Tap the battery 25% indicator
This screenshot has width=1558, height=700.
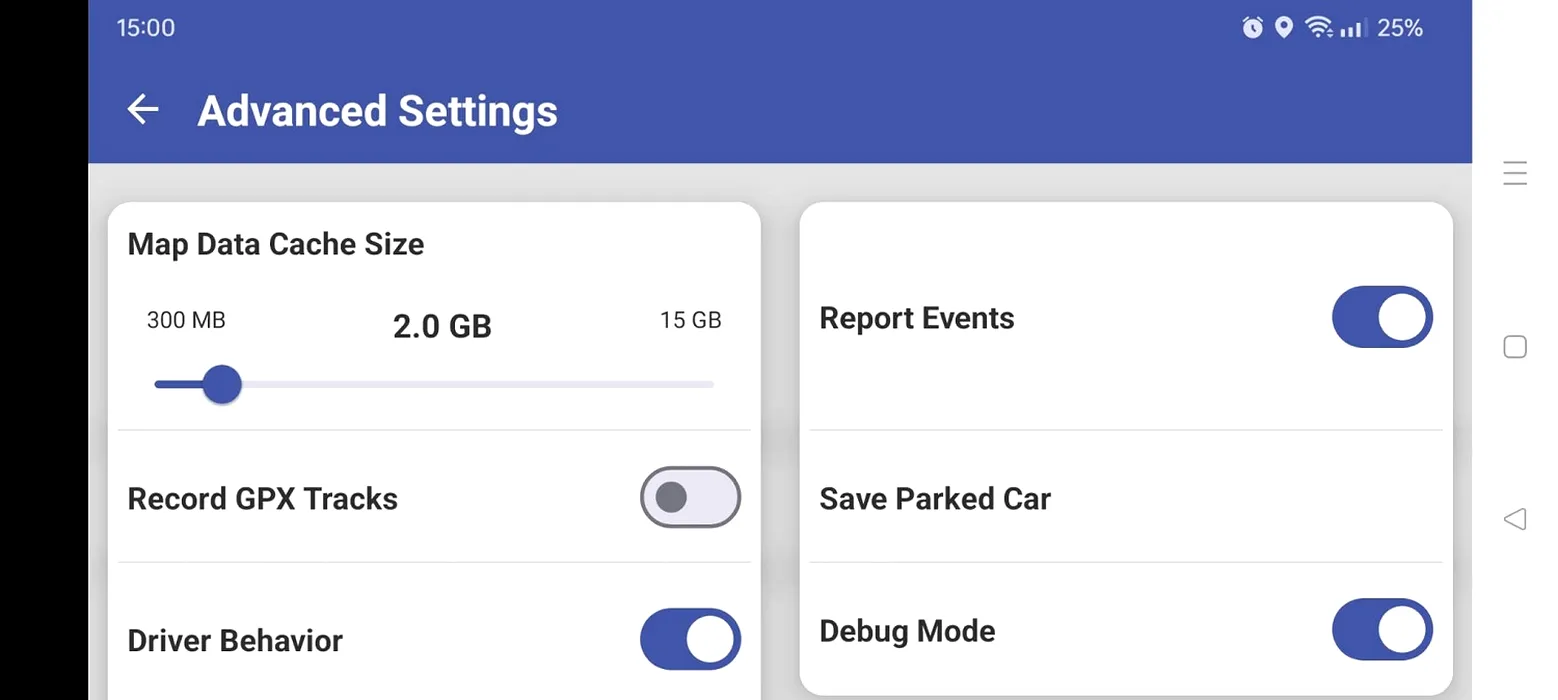1400,28
